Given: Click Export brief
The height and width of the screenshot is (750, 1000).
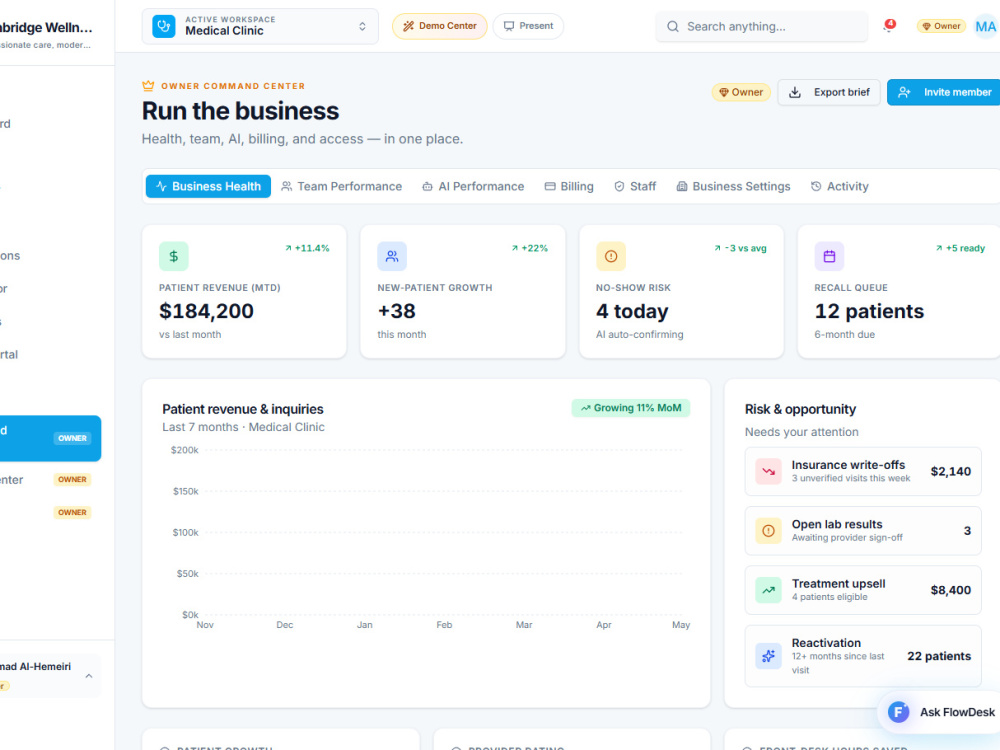Looking at the screenshot, I should 828,92.
